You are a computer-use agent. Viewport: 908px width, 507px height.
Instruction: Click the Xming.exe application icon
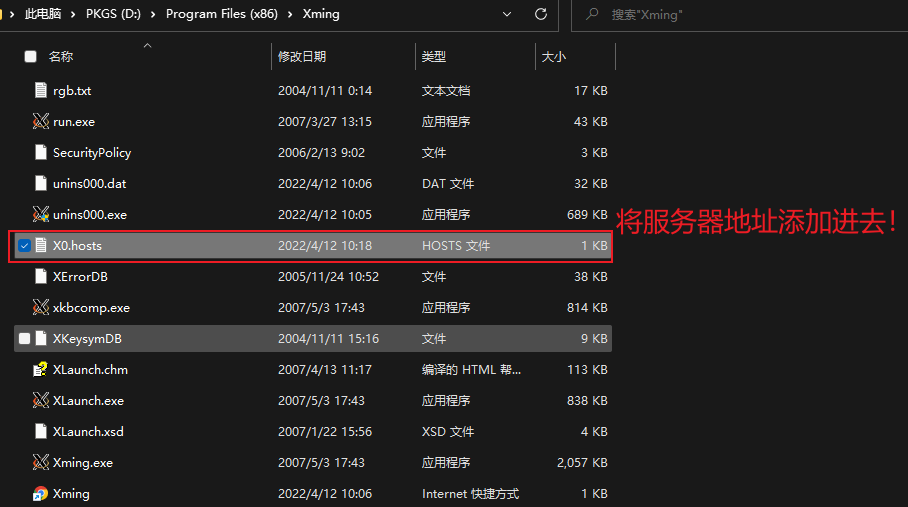pyautogui.click(x=41, y=462)
